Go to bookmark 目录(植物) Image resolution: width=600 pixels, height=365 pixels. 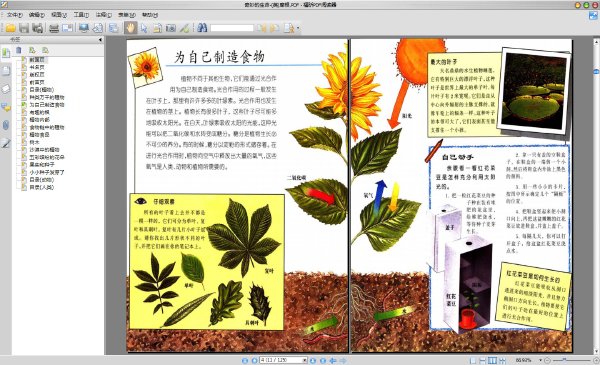tap(42, 90)
